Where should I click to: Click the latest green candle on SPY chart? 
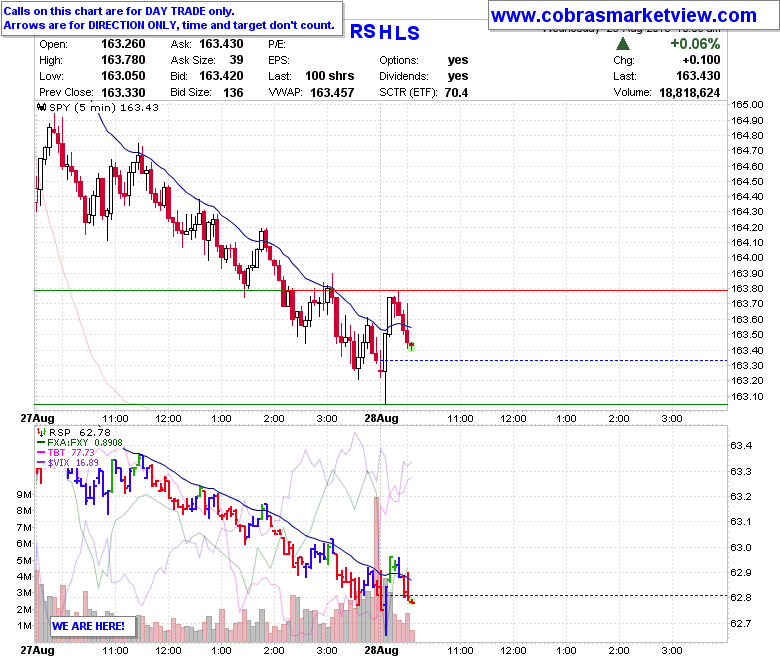(x=411, y=347)
